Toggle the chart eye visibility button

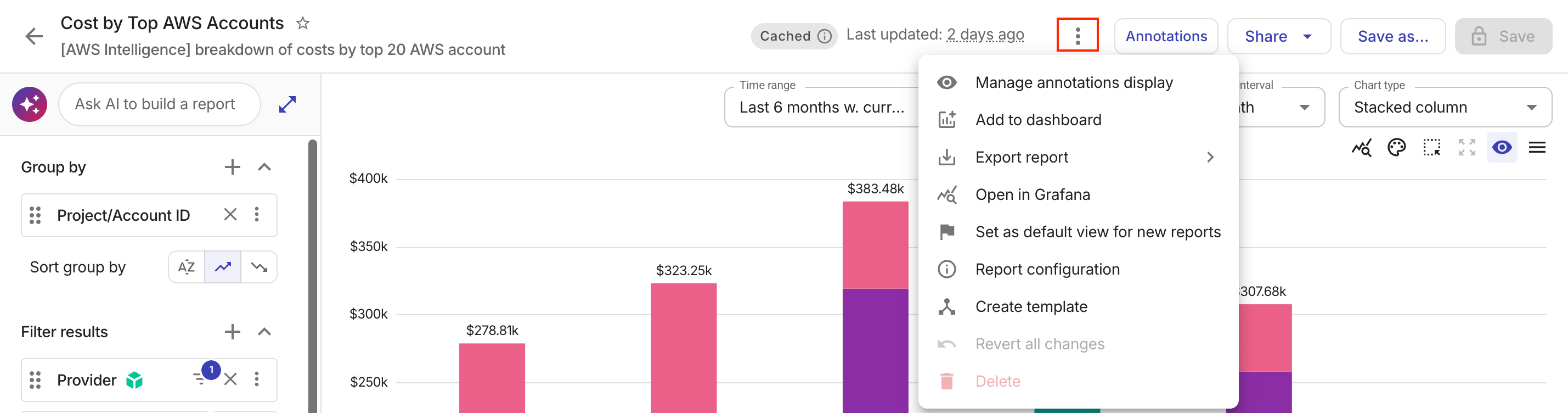coord(1502,147)
